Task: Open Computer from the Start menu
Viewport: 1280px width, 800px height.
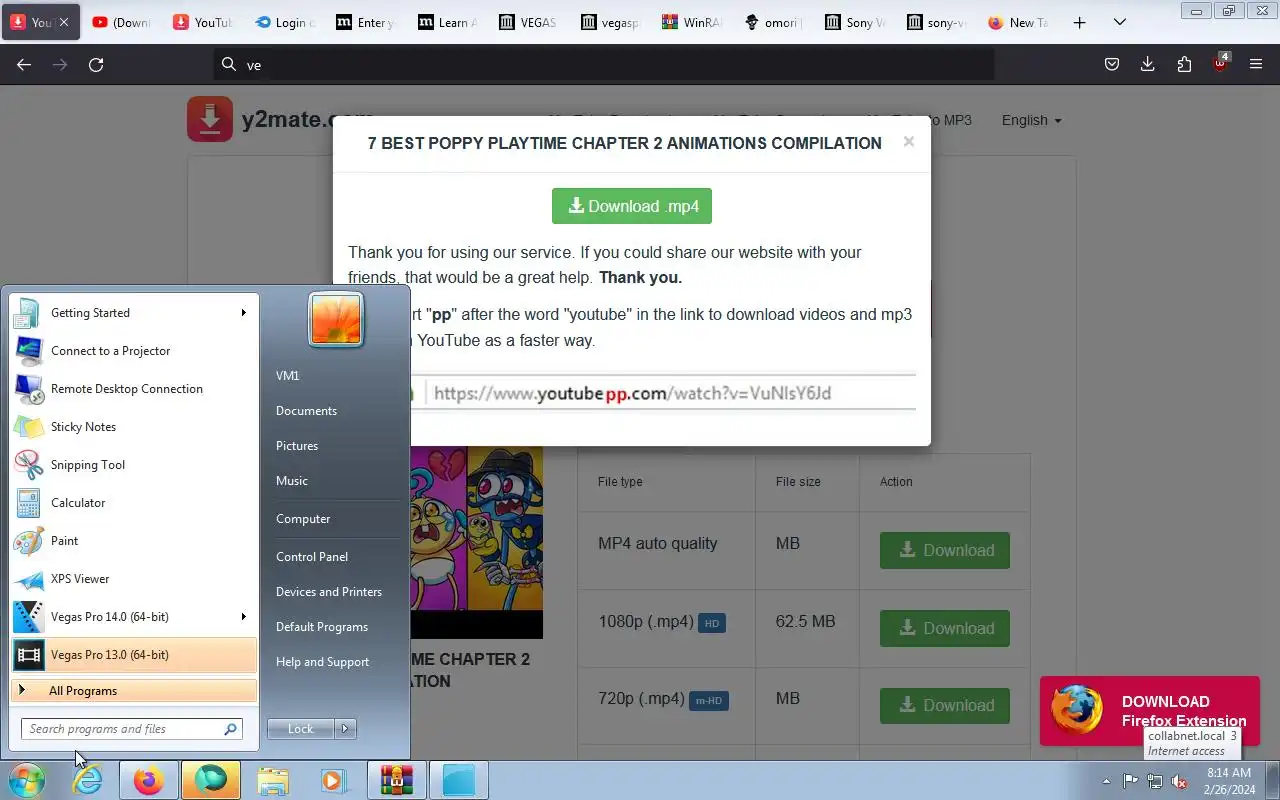Action: (303, 519)
